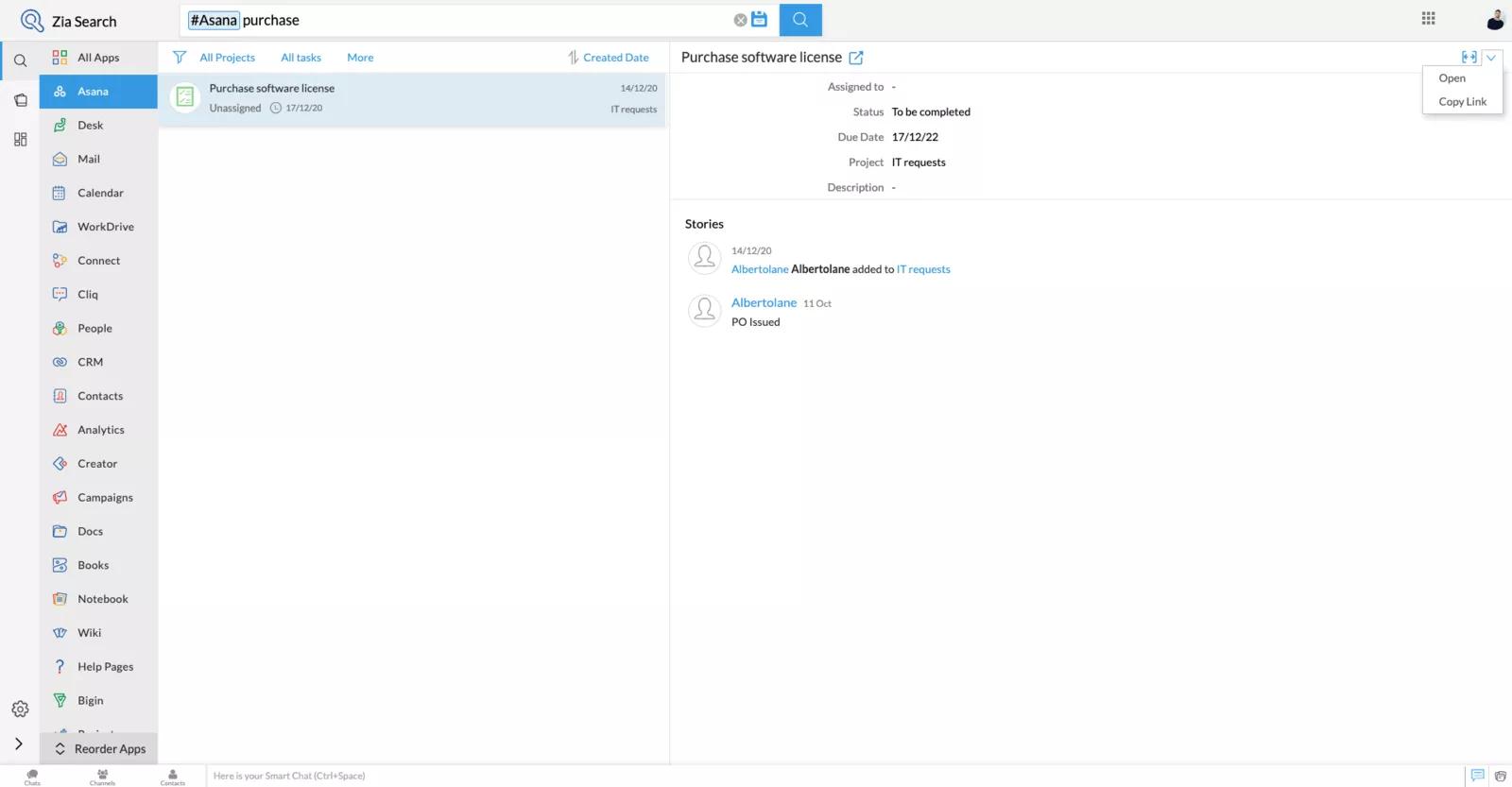
Task: Select the Calendar app entry
Action: point(98,193)
